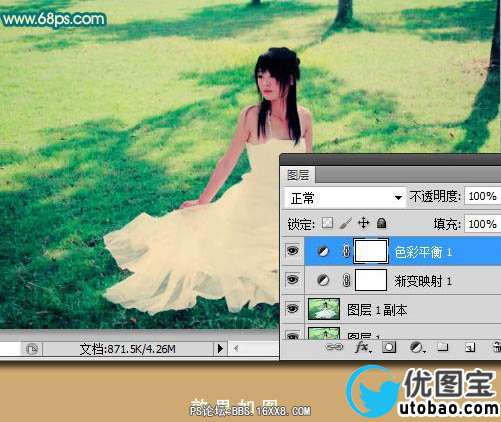This screenshot has width=501, height=422.
Task: Click the new layer icon
Action: click(x=470, y=348)
